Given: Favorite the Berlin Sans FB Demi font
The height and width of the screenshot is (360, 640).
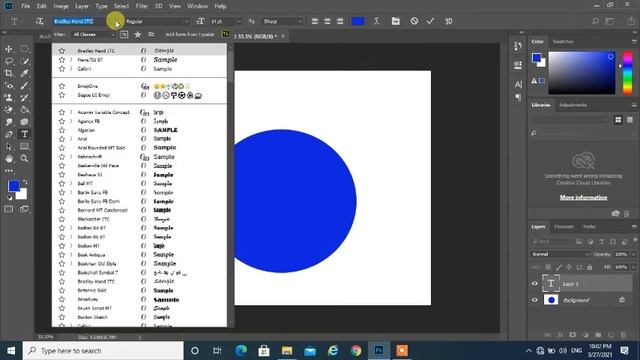Looking at the screenshot, I should tap(62, 201).
